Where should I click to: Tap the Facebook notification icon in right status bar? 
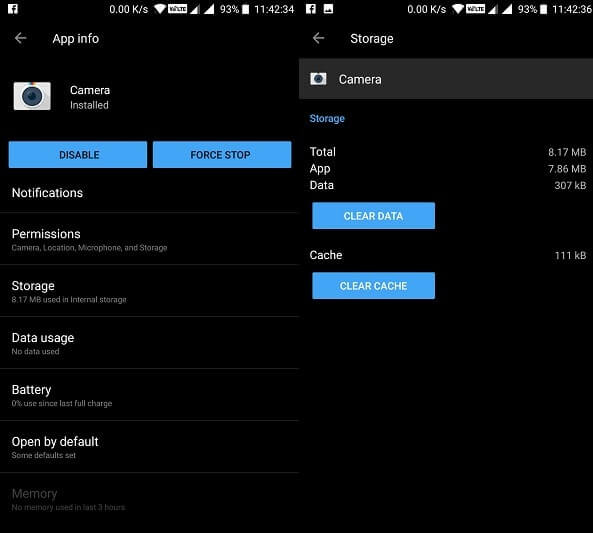point(311,9)
